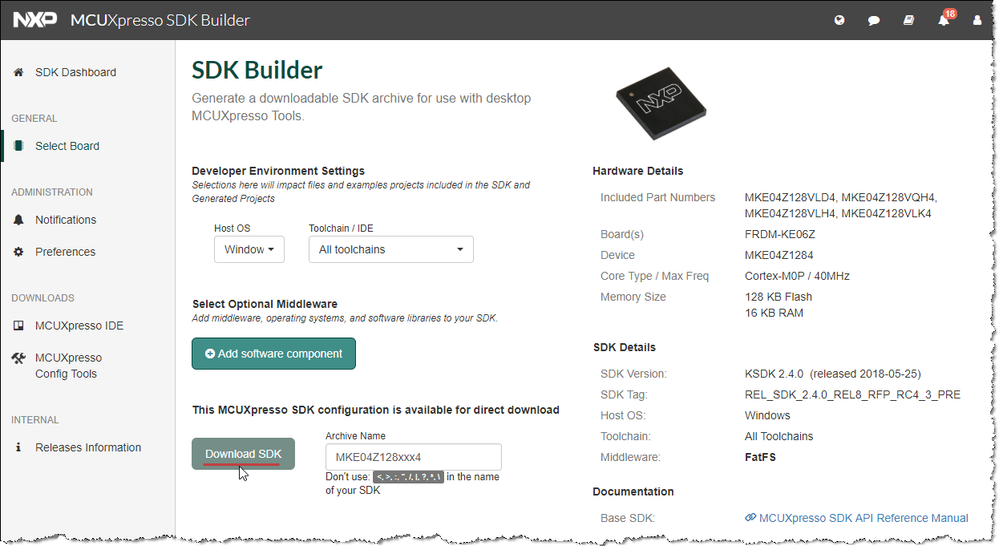Viewport: 999px width, 546px height.
Task: Click the NXP chip image
Action: click(x=661, y=103)
